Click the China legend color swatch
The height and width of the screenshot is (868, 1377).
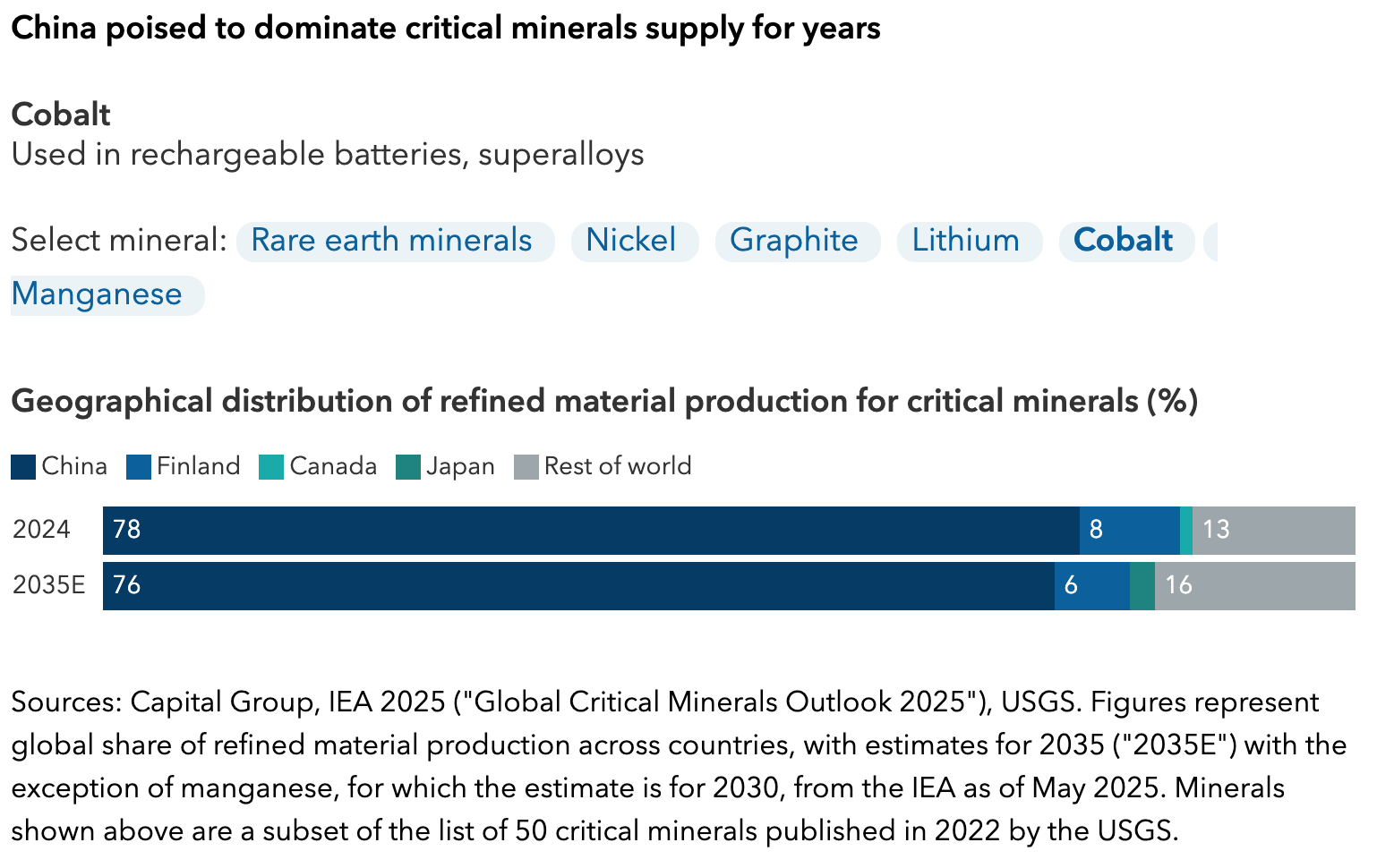(23, 467)
